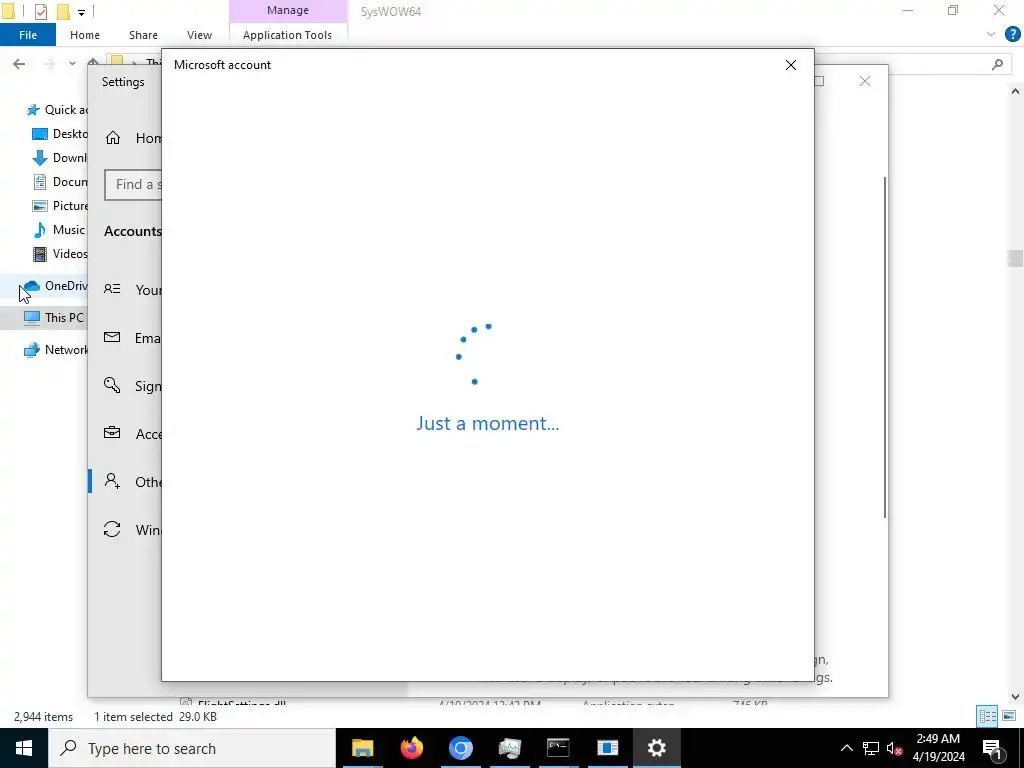This screenshot has width=1024, height=768.
Task: Click muted volume tray icon
Action: (894, 748)
